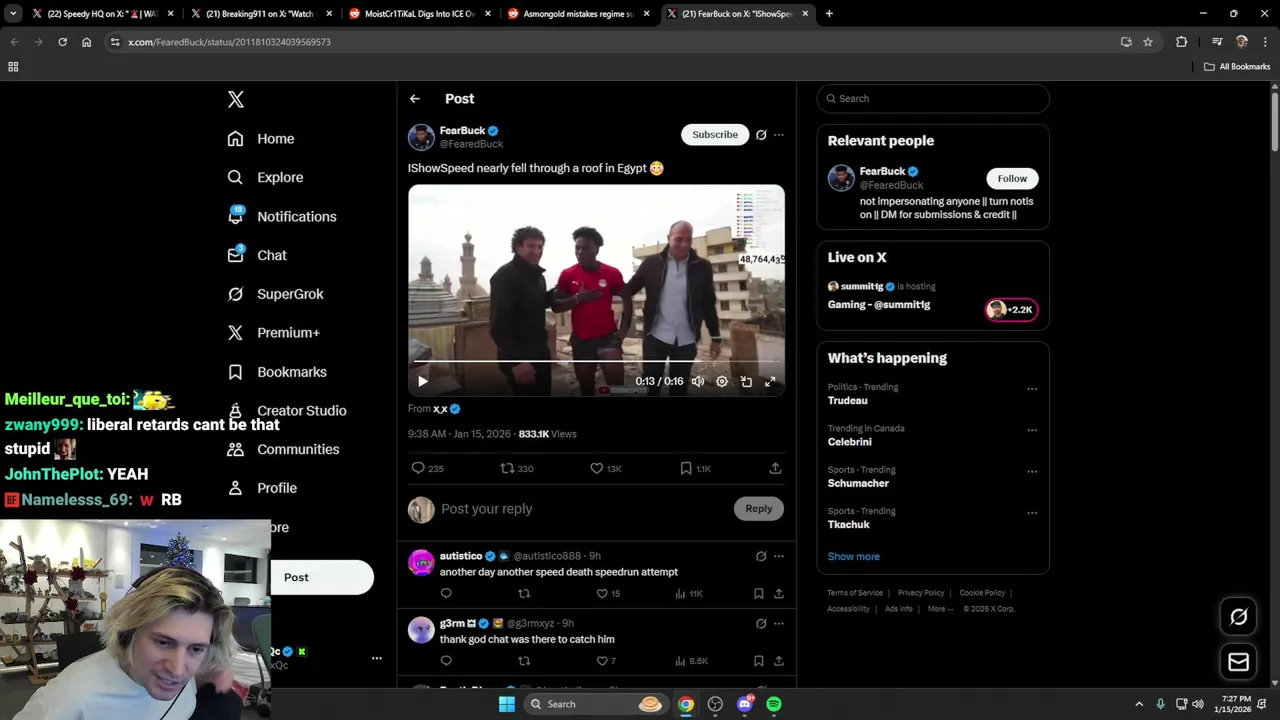Image resolution: width=1280 pixels, height=720 pixels.
Task: Enter fullscreen on the video
Action: tap(770, 381)
